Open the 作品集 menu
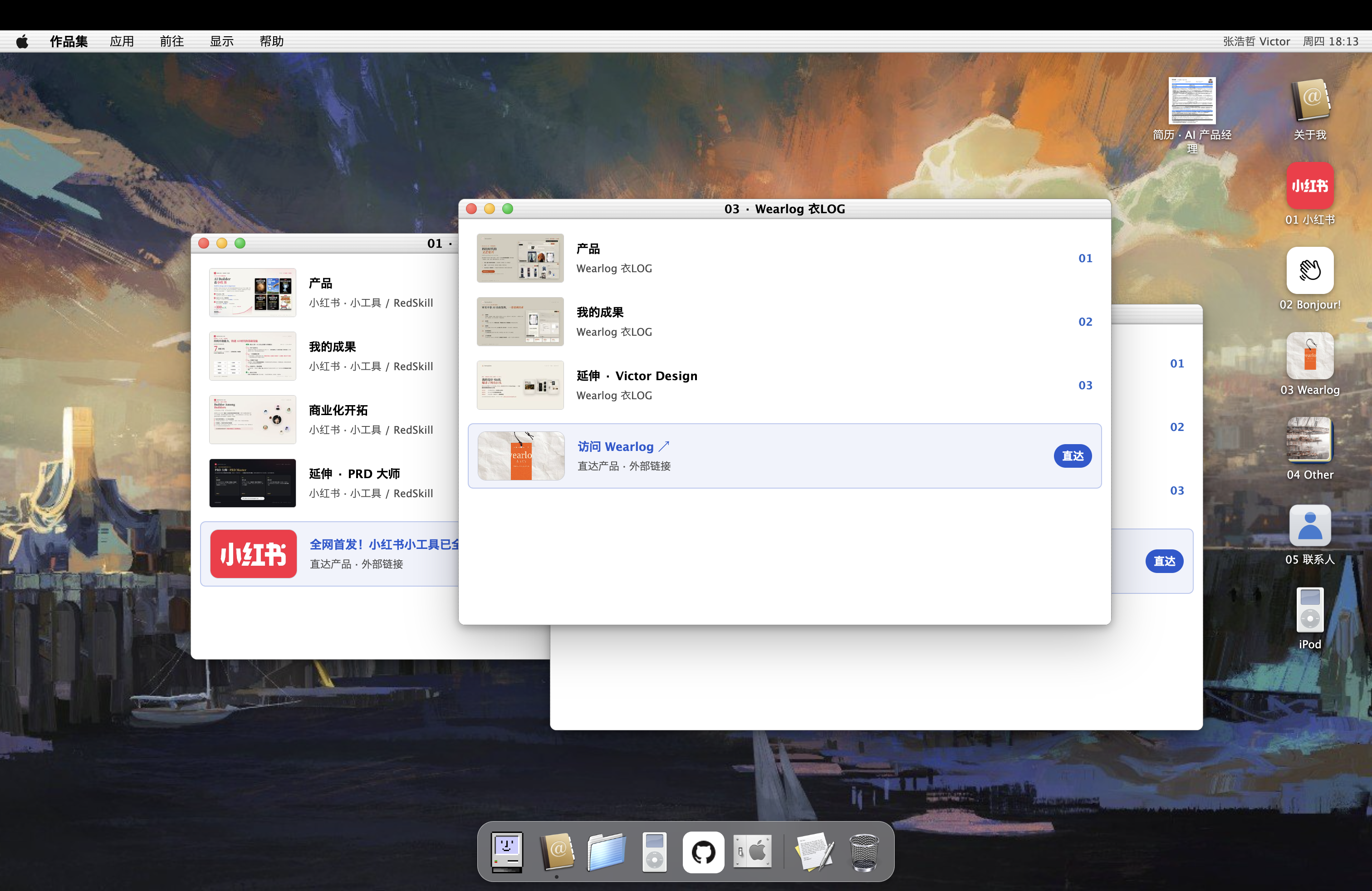The image size is (1372, 891). point(69,41)
